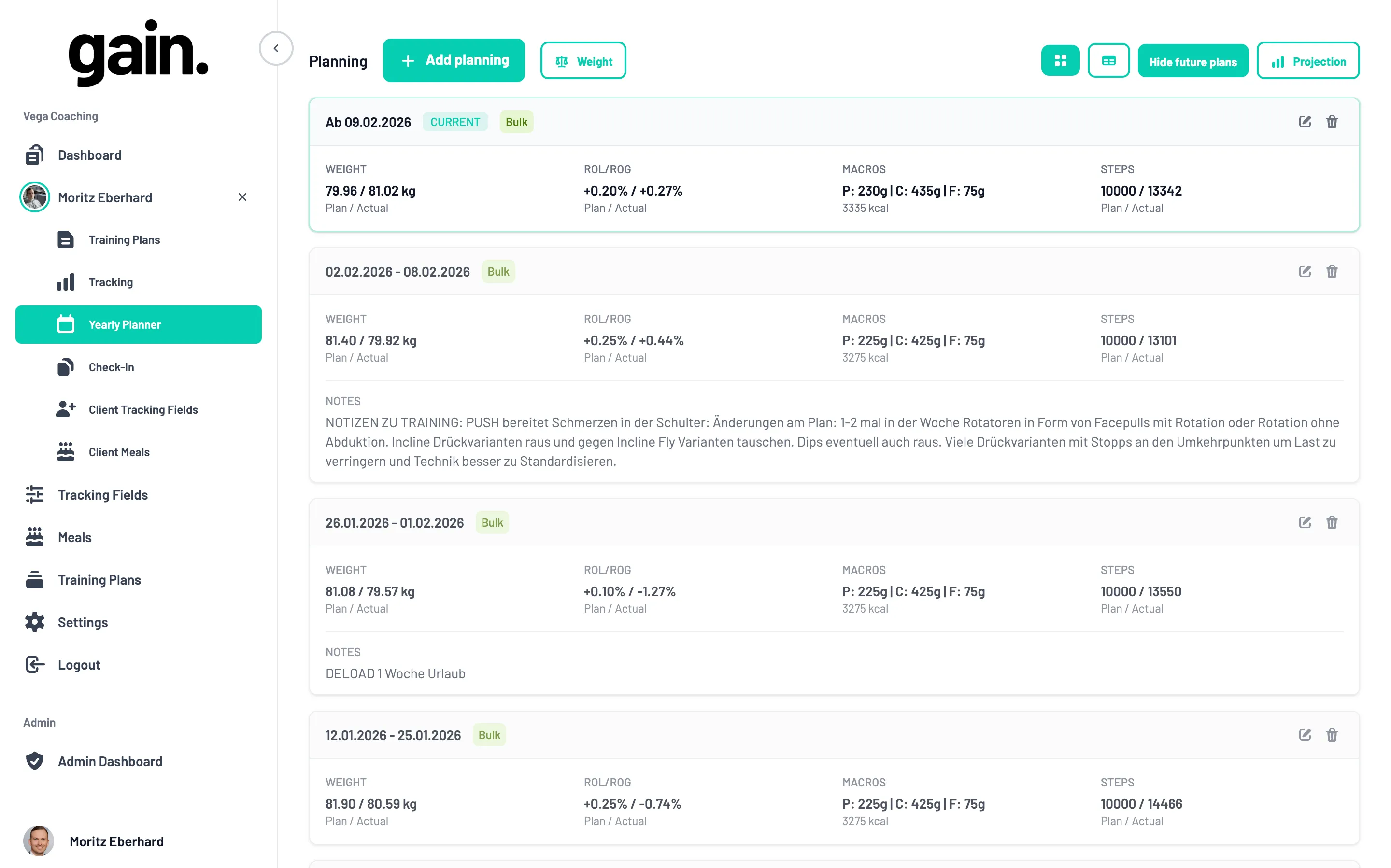Open the Dashboard page

(x=89, y=155)
